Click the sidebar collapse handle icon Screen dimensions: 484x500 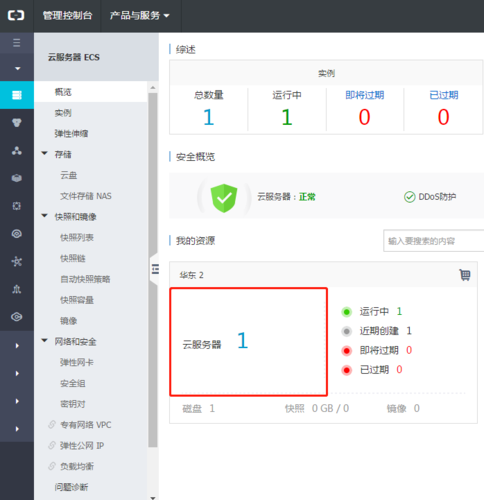tap(155, 269)
